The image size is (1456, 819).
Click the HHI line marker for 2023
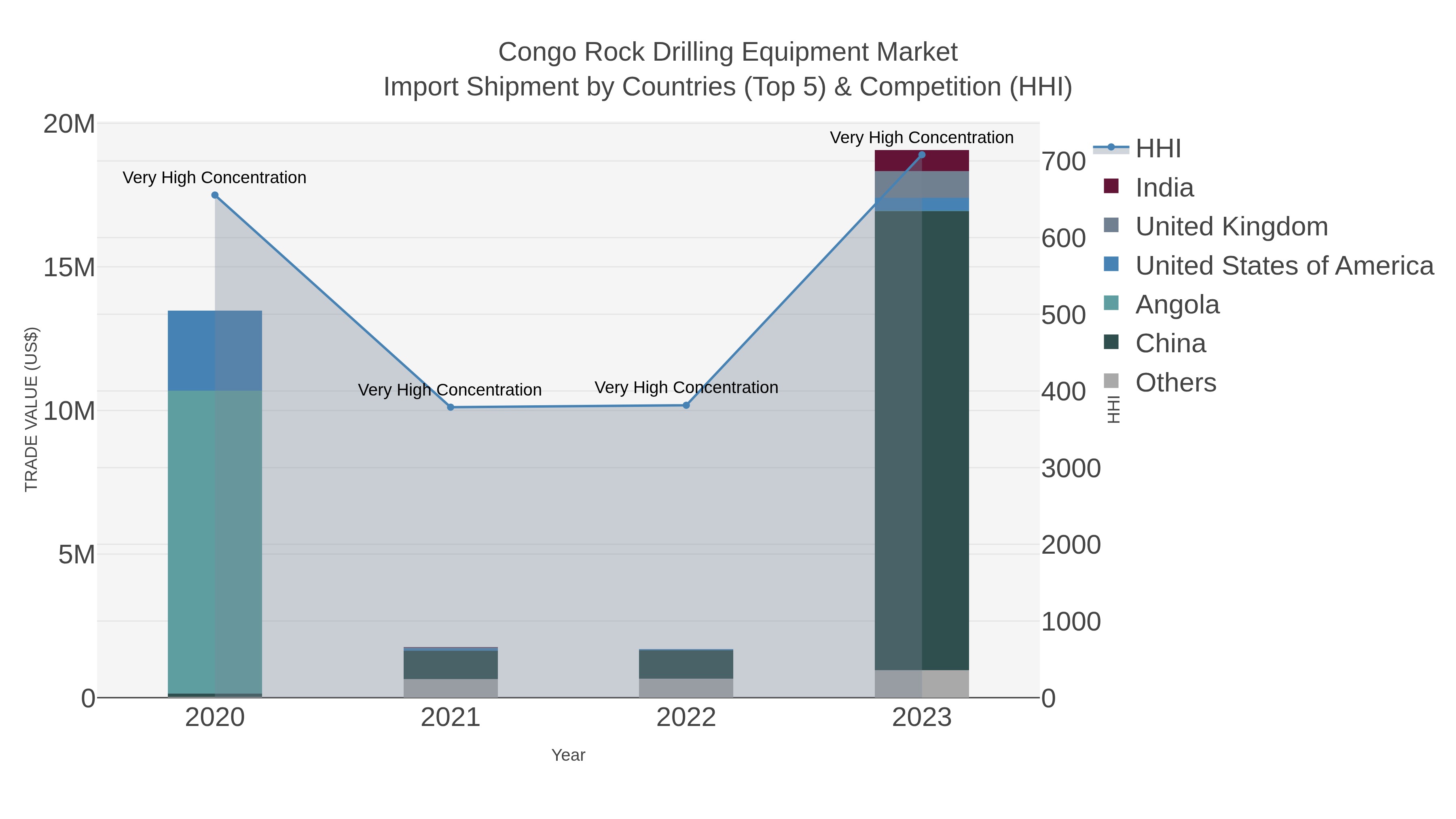(x=922, y=155)
